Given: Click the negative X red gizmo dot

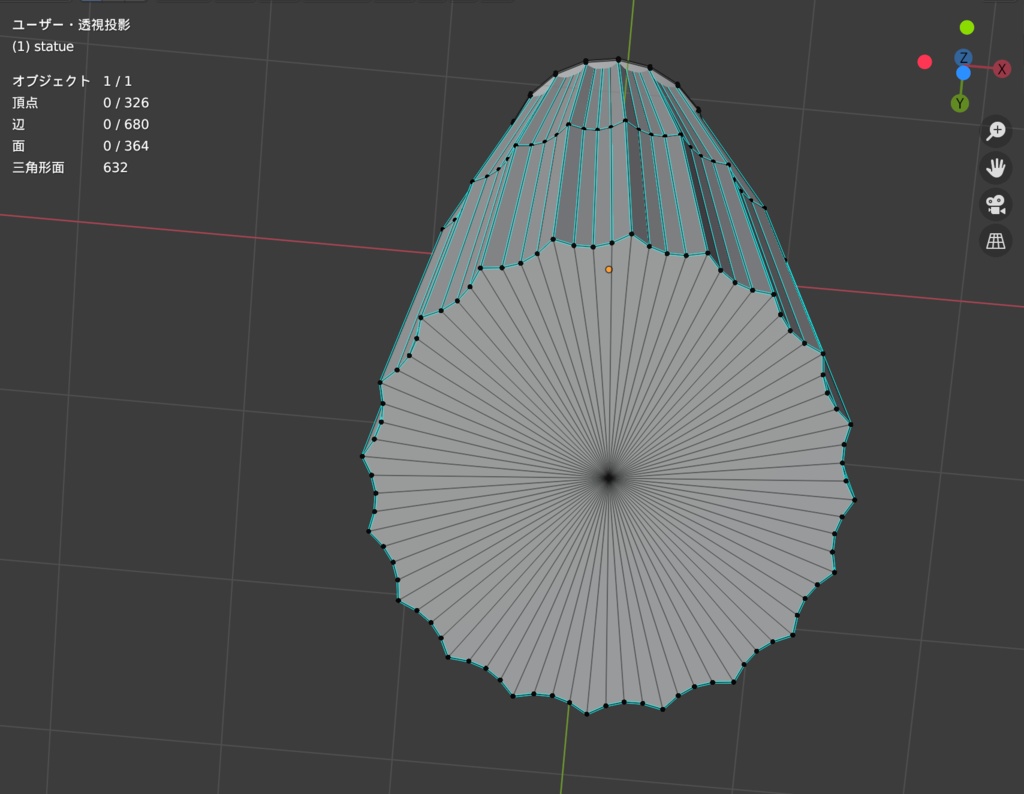Looking at the screenshot, I should point(925,62).
